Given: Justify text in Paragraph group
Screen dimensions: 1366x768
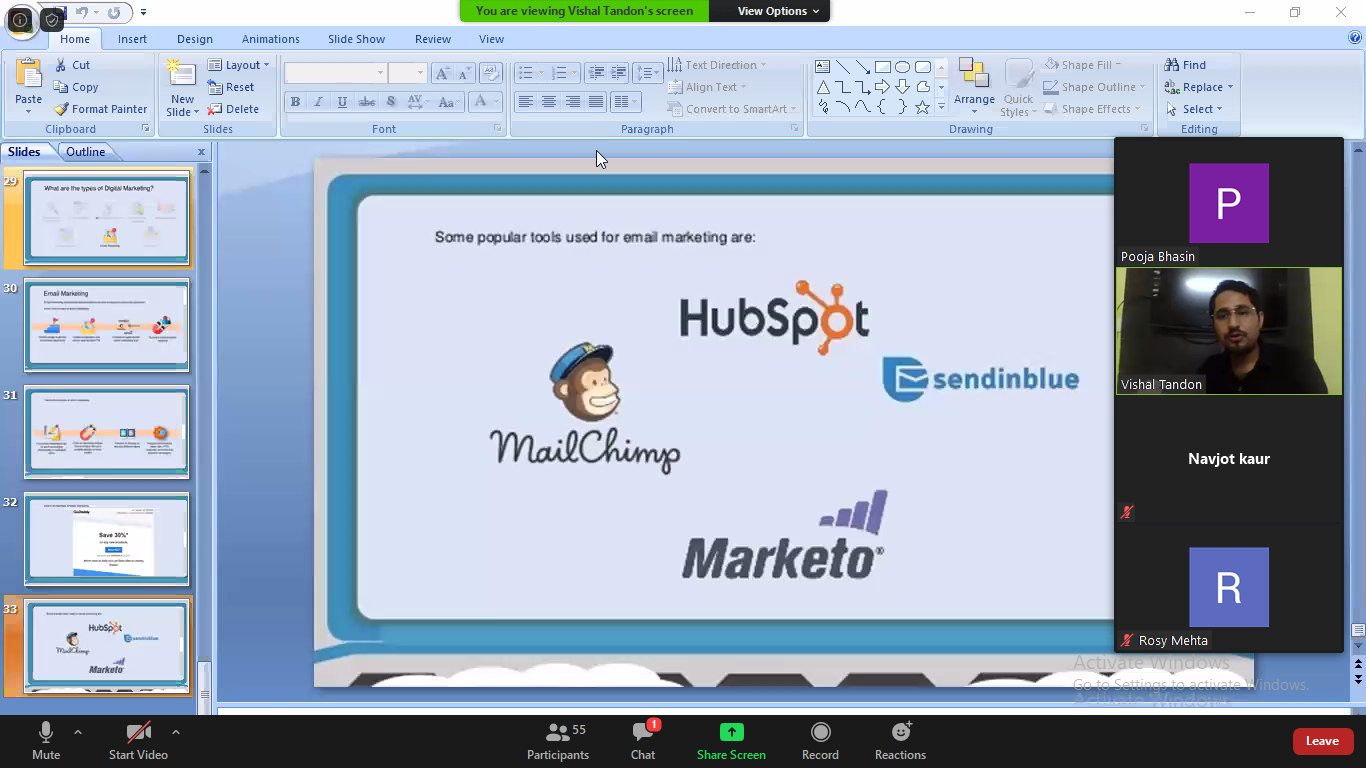Looking at the screenshot, I should tap(596, 102).
